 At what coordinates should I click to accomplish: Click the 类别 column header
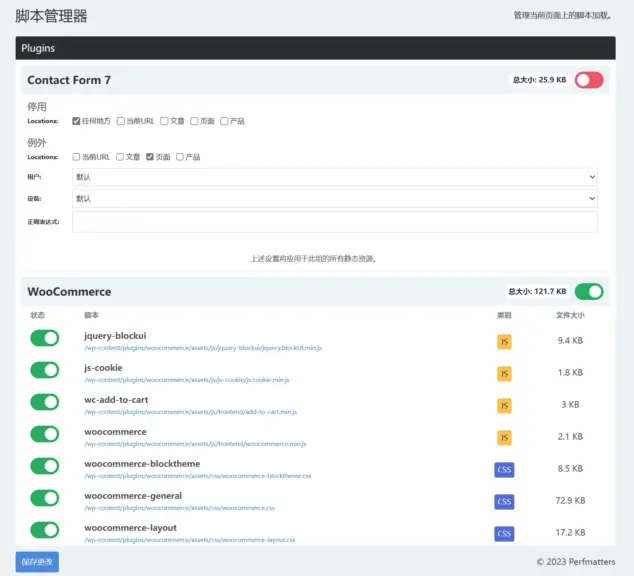point(504,315)
